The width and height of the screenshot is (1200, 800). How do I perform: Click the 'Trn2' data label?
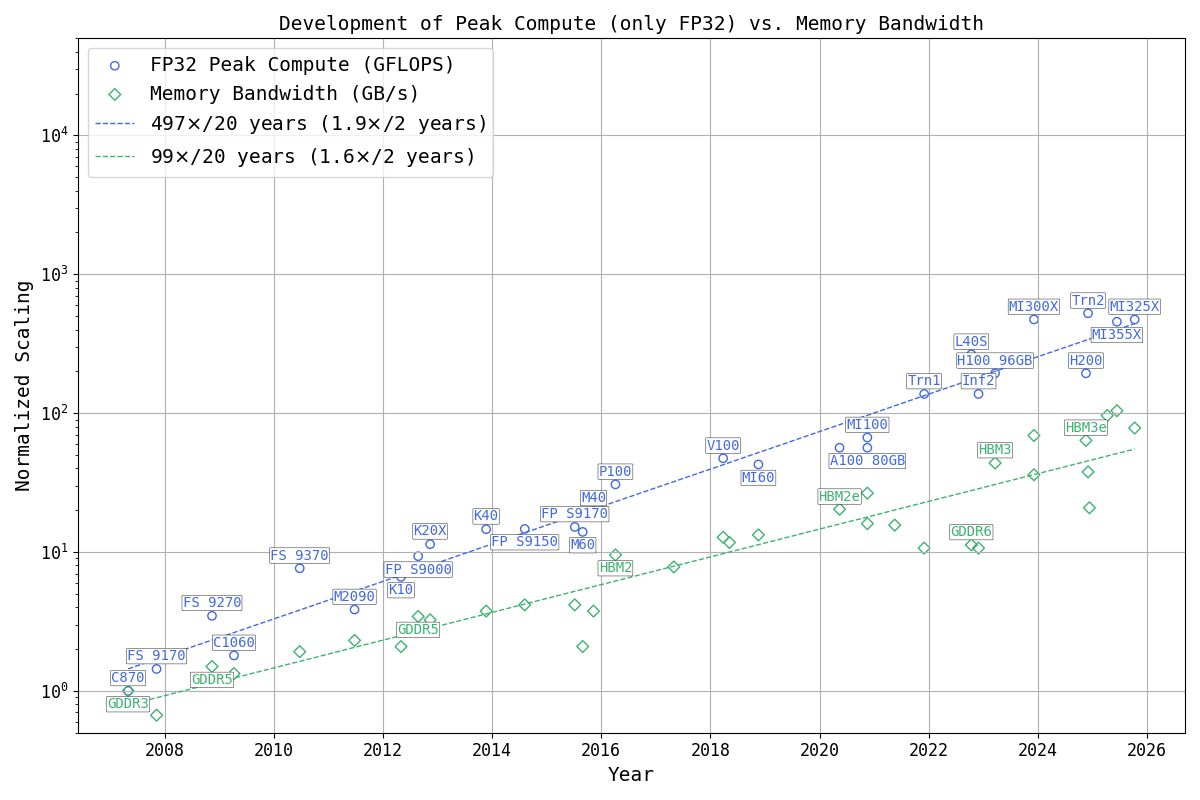point(1088,300)
